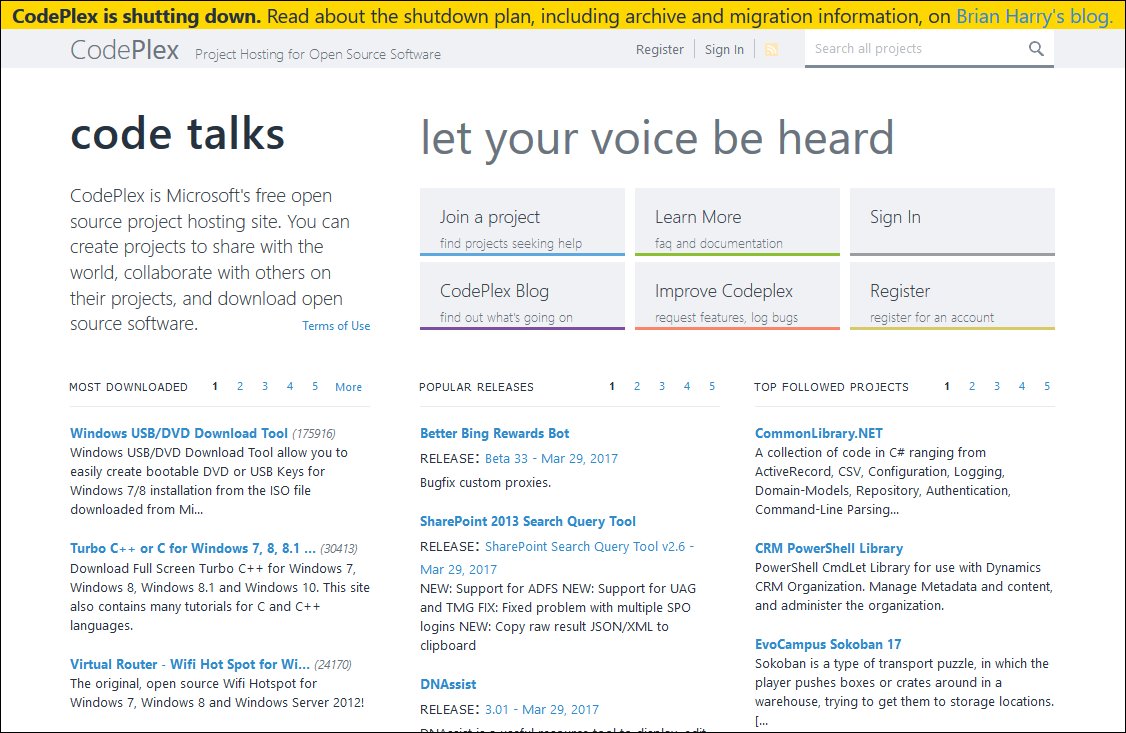Click 'let your voice be heard' heading
The height and width of the screenshot is (733, 1126).
tap(657, 139)
